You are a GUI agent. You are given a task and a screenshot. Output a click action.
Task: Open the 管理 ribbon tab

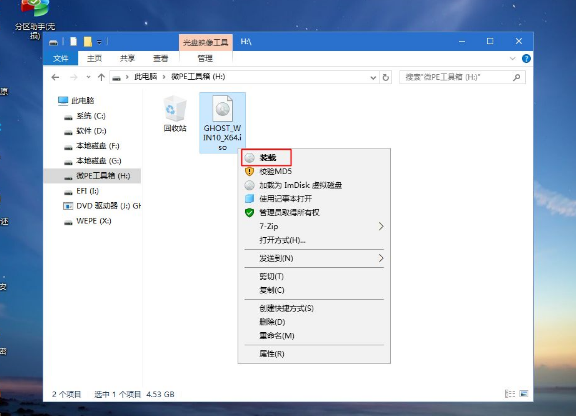(205, 58)
